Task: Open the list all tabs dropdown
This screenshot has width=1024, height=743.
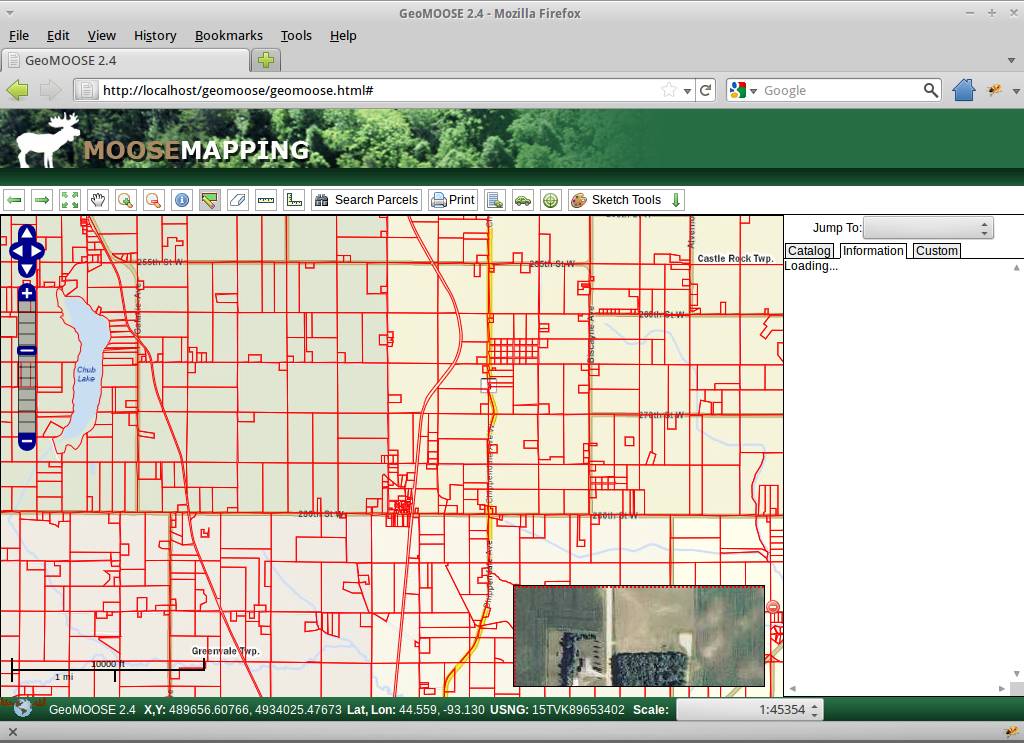Action: click(x=1011, y=60)
